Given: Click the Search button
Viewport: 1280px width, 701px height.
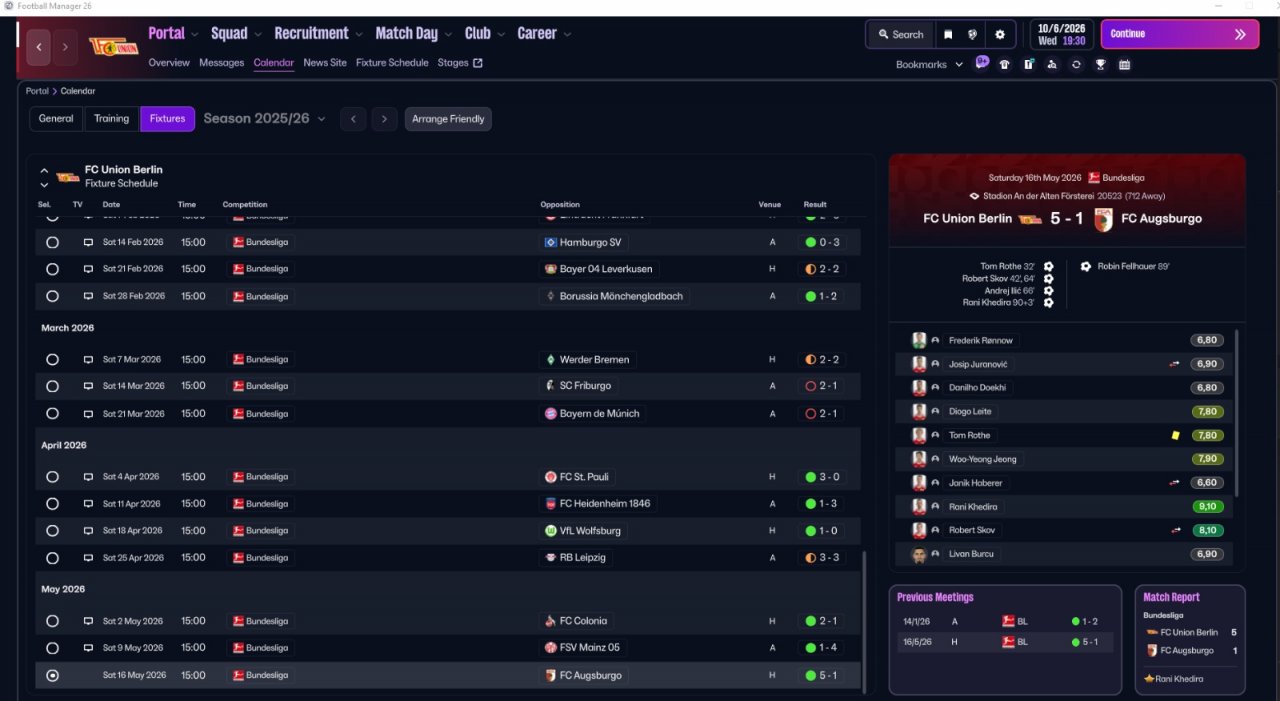Looking at the screenshot, I should click(900, 34).
